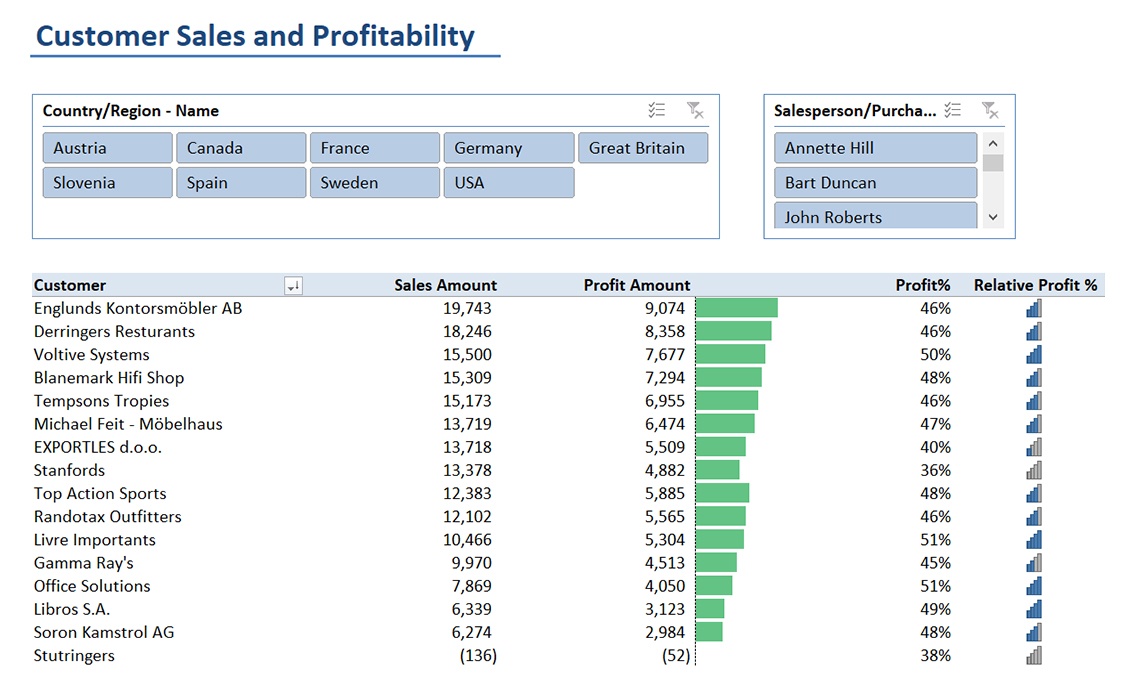The image size is (1140, 687).
Task: Click relative profit icon for Blanemark Hifi Shop
Action: pyautogui.click(x=1034, y=378)
